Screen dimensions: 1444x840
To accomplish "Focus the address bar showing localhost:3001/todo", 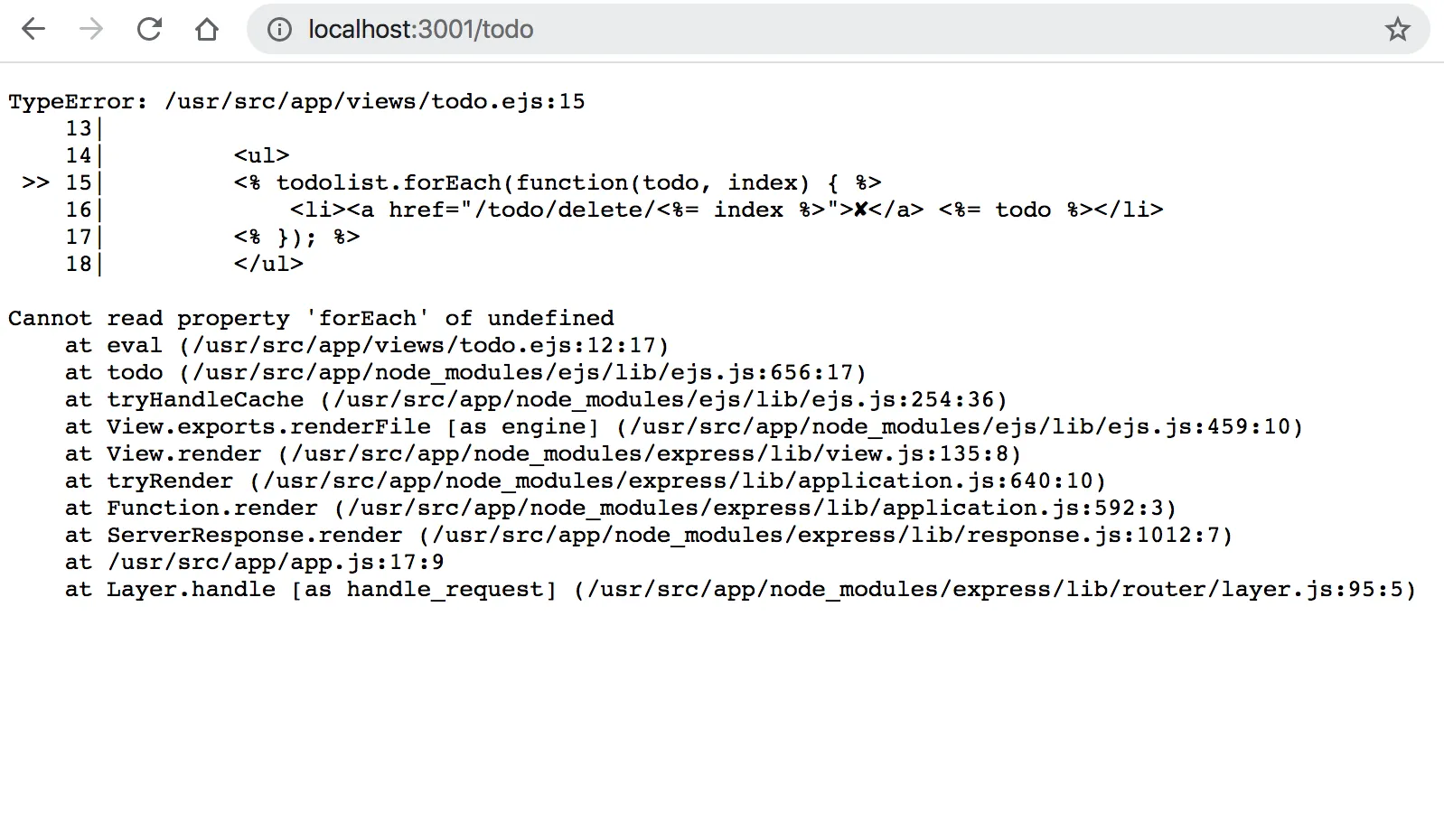I will (838, 30).
